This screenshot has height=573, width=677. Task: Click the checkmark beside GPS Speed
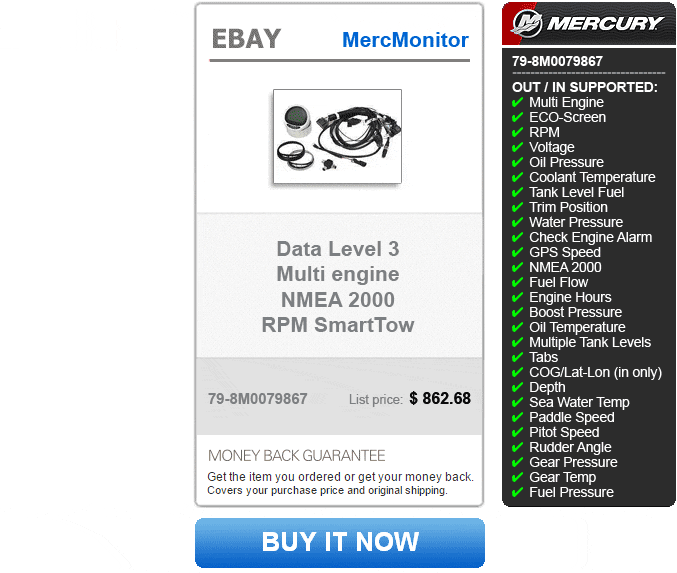[517, 252]
